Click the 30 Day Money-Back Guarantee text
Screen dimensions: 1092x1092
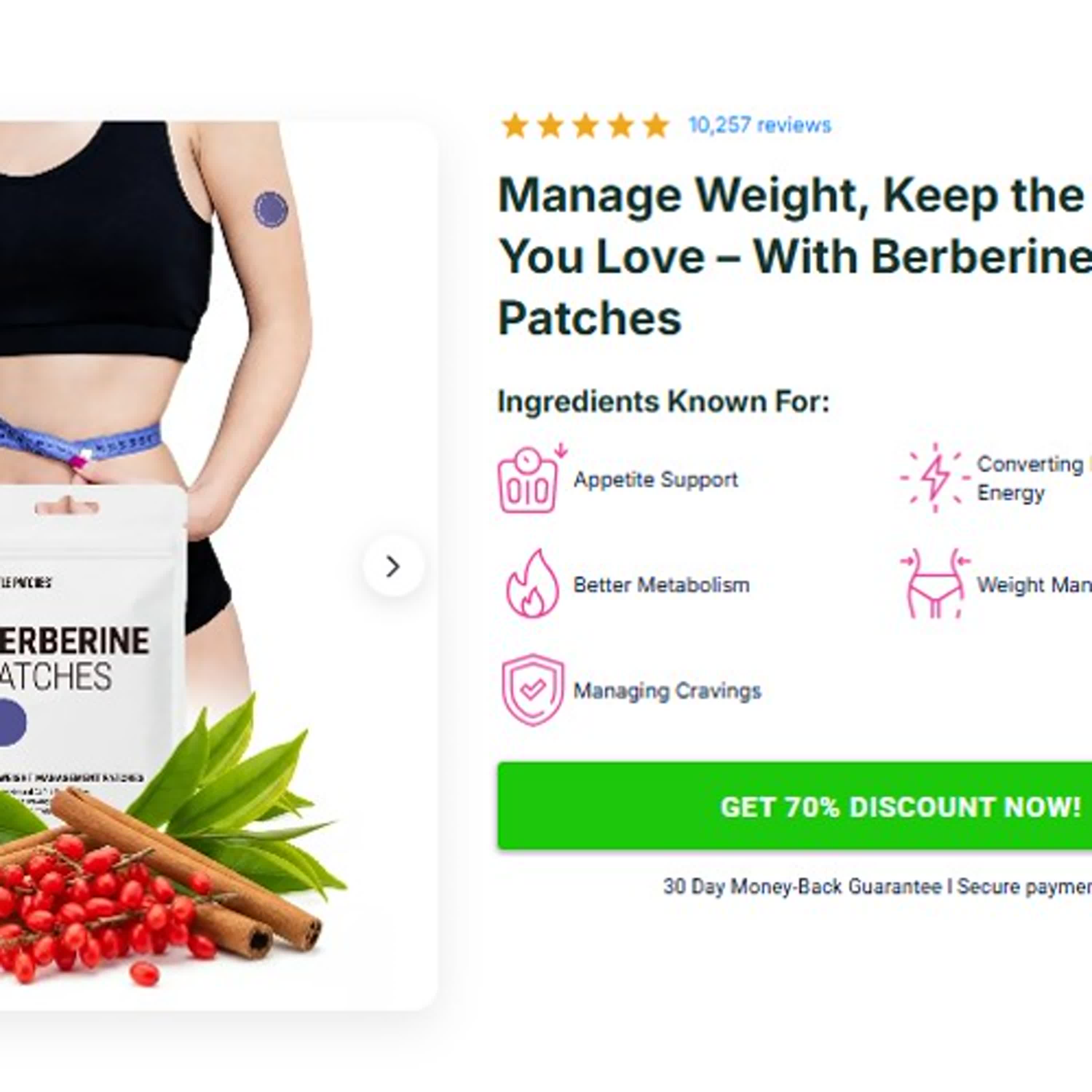tap(803, 886)
